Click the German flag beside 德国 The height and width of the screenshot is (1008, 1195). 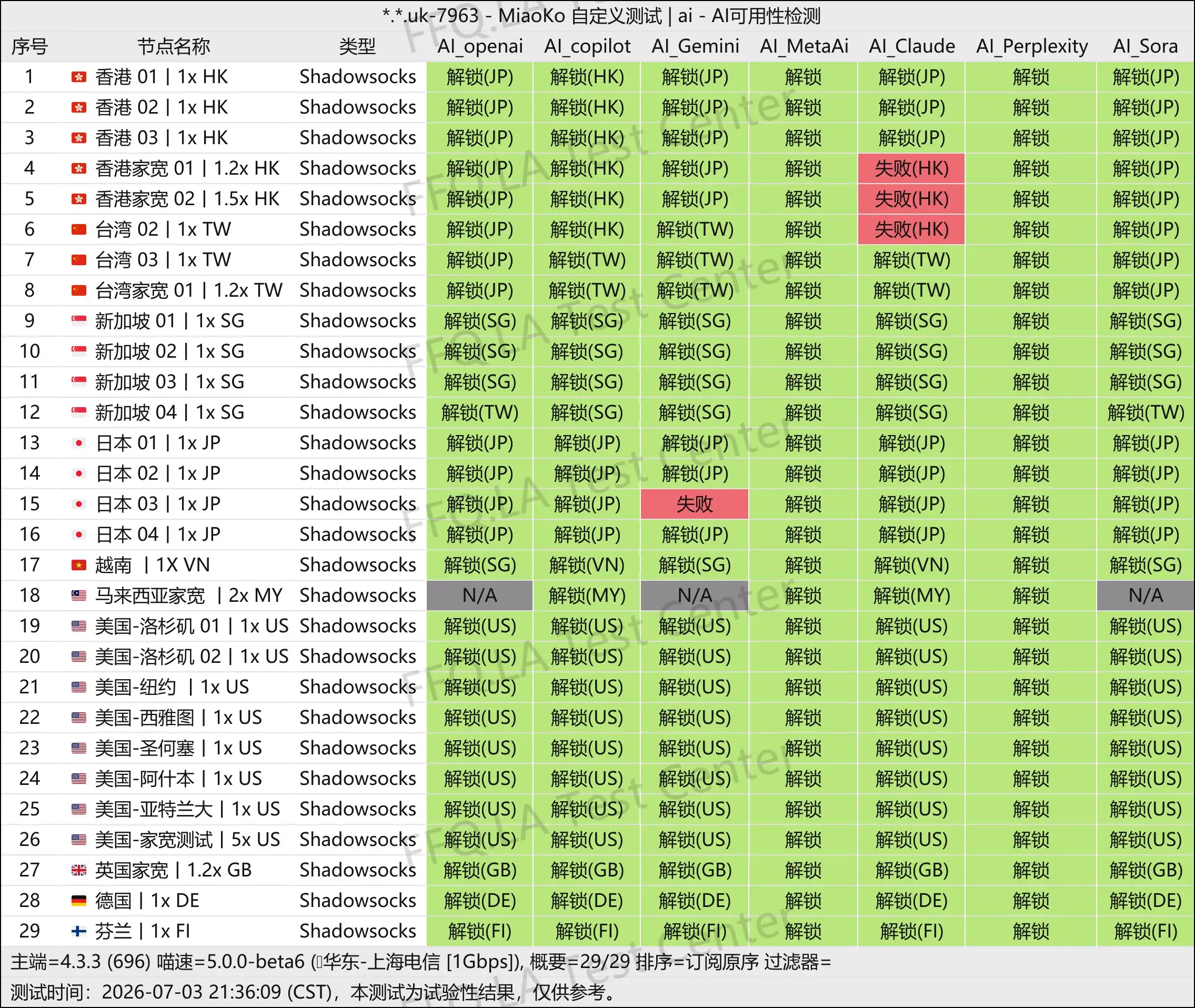pos(79,901)
